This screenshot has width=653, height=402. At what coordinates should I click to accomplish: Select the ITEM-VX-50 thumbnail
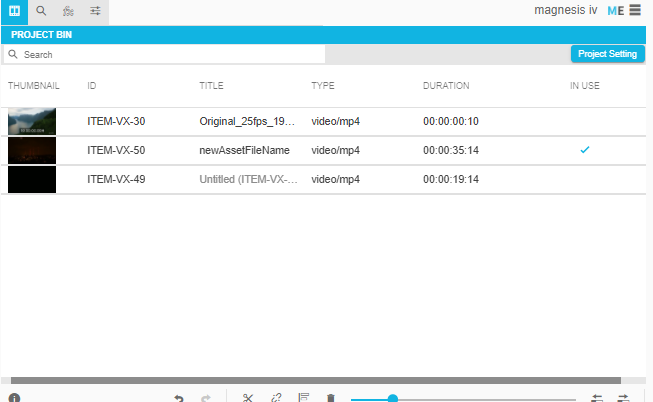click(32, 150)
